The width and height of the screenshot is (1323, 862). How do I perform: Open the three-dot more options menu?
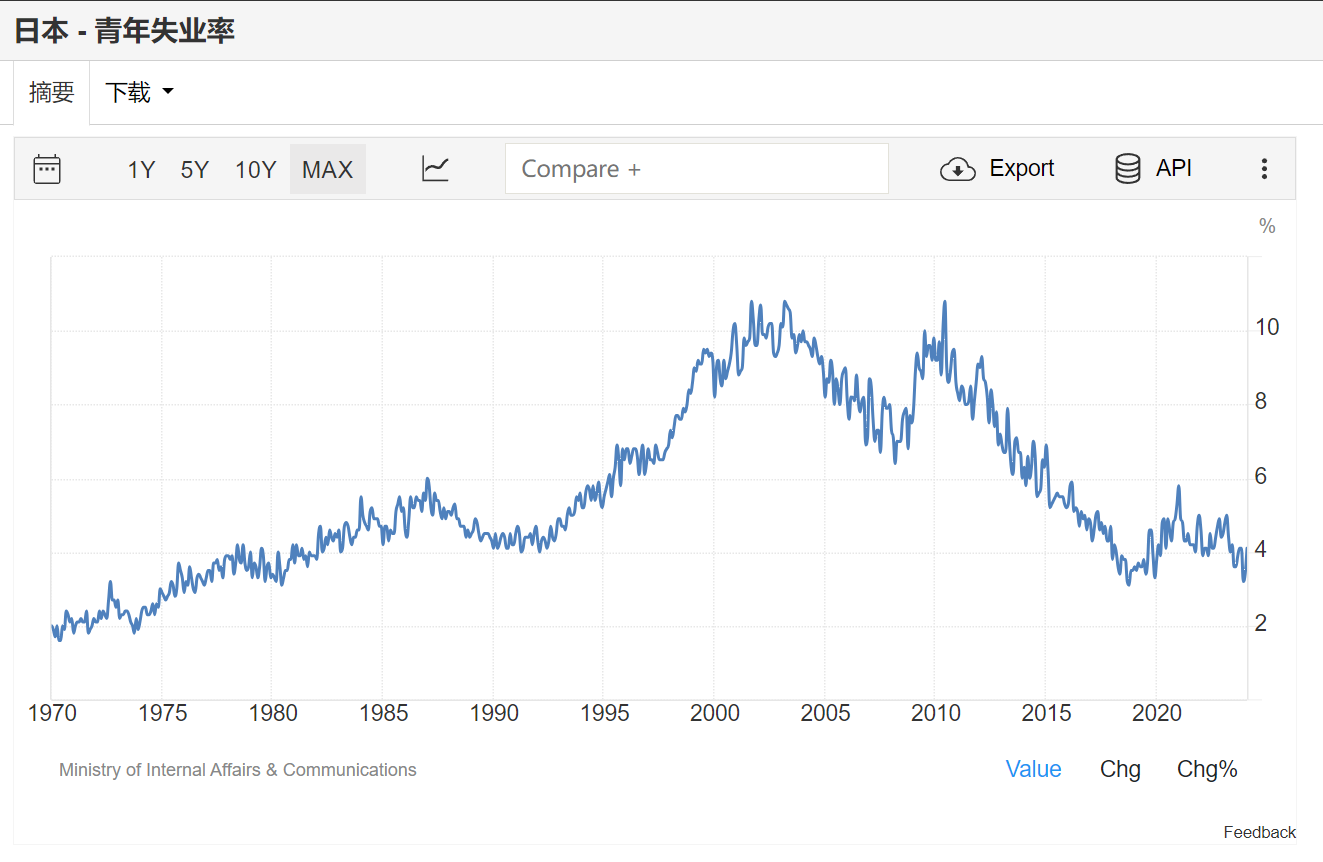pos(1264,169)
